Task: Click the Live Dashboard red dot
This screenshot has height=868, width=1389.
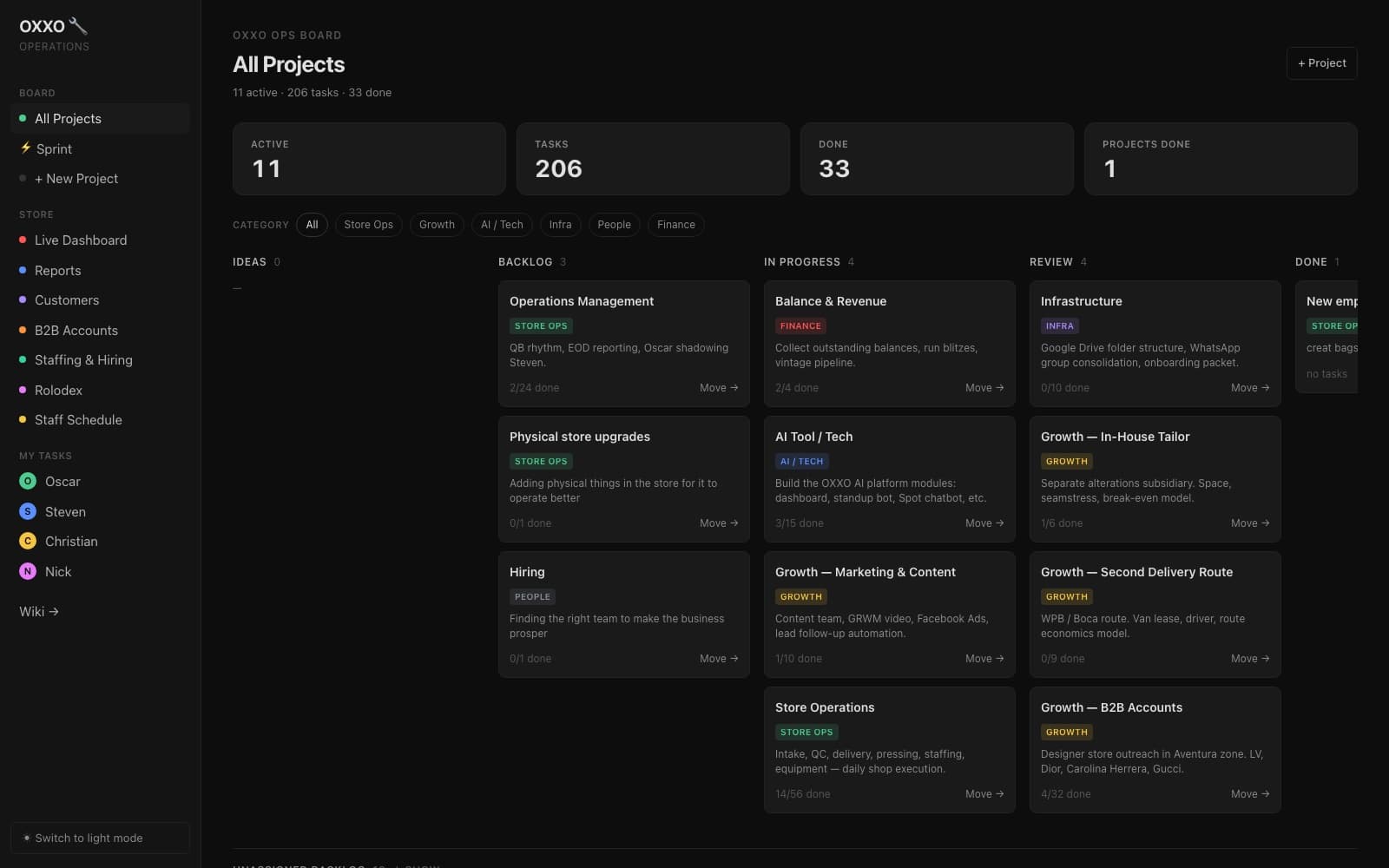Action: [x=23, y=240]
